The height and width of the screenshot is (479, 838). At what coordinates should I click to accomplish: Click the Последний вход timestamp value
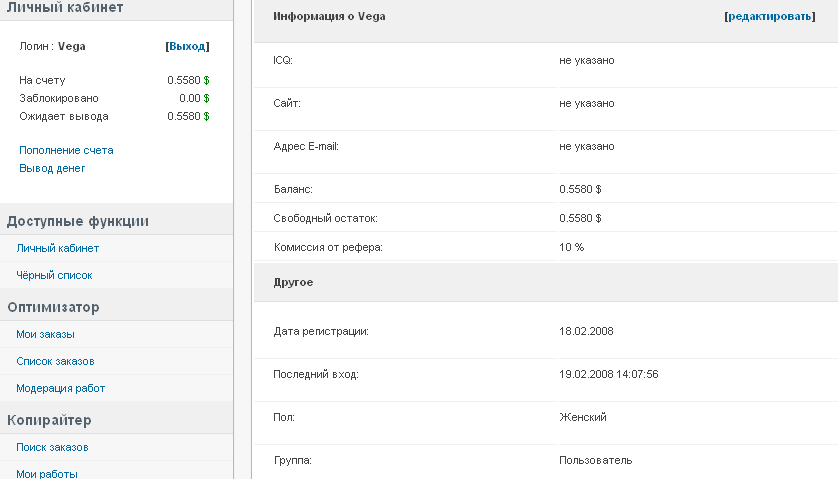pos(608,374)
